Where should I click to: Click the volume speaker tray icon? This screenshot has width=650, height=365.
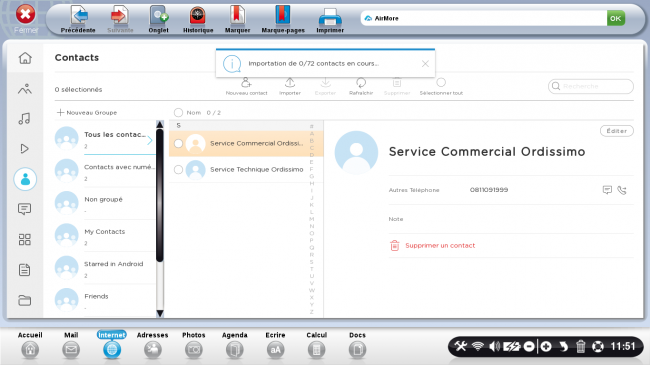(494, 346)
